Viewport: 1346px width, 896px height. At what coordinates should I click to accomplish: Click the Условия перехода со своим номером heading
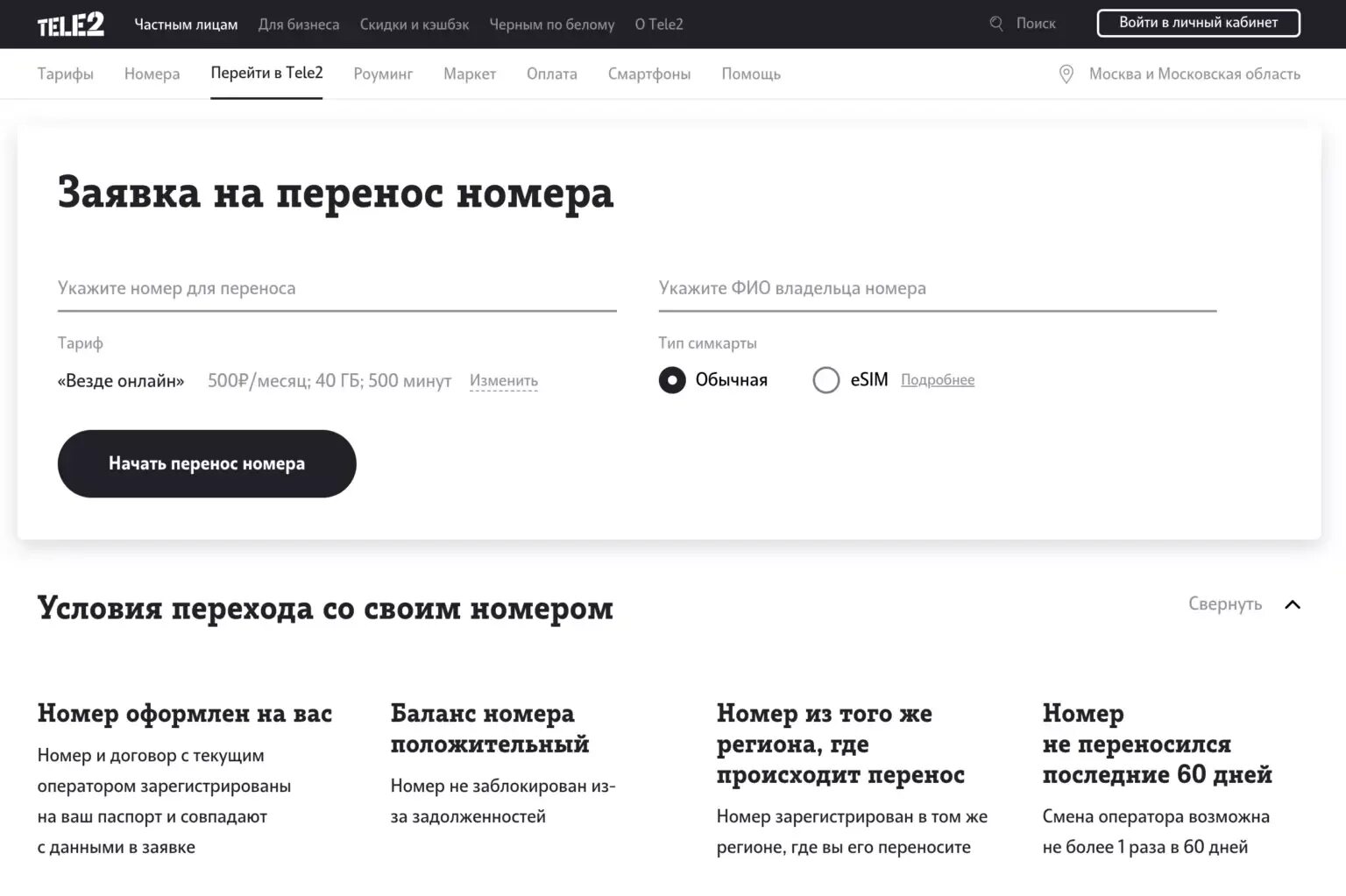click(325, 608)
